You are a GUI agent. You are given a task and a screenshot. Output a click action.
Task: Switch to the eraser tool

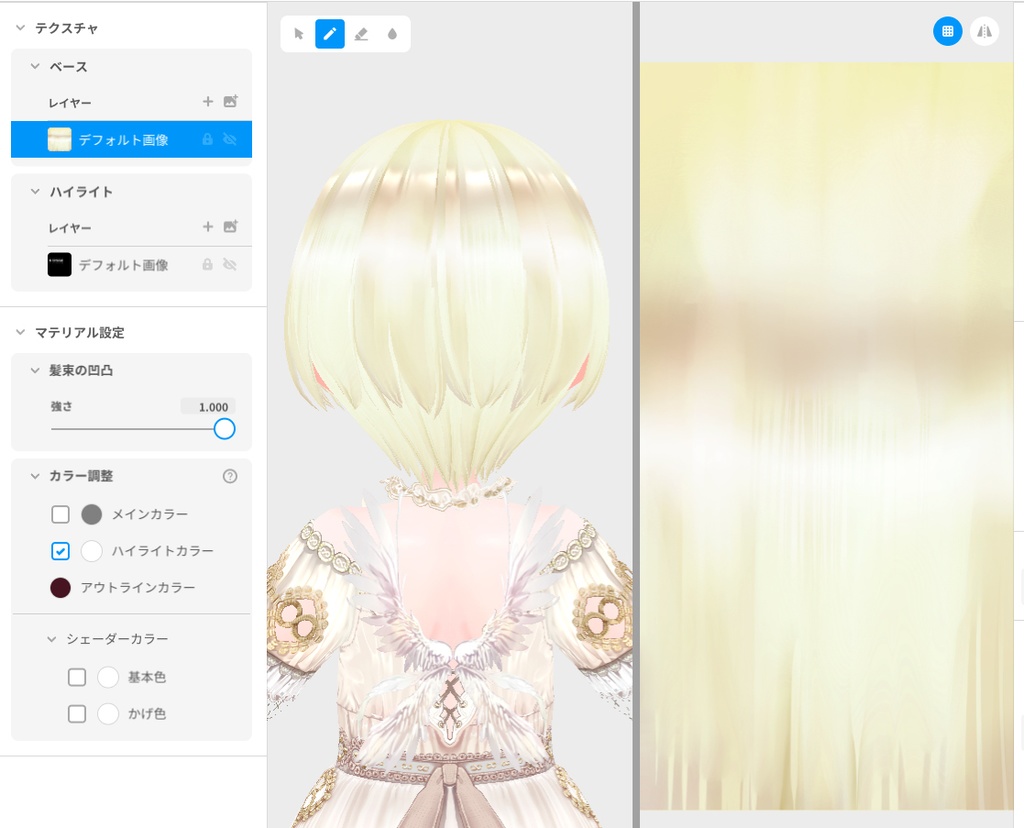point(361,33)
